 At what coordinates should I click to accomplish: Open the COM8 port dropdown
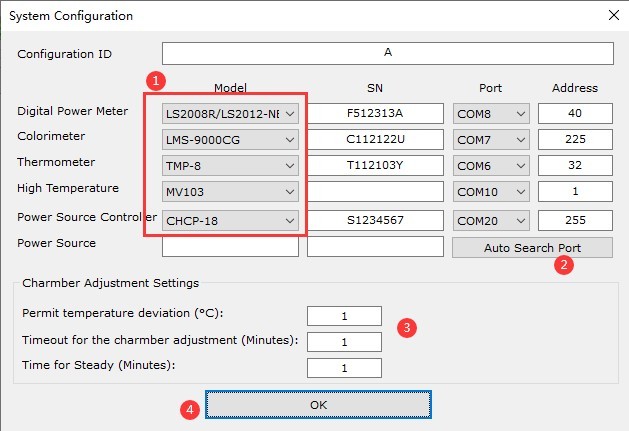[x=491, y=114]
